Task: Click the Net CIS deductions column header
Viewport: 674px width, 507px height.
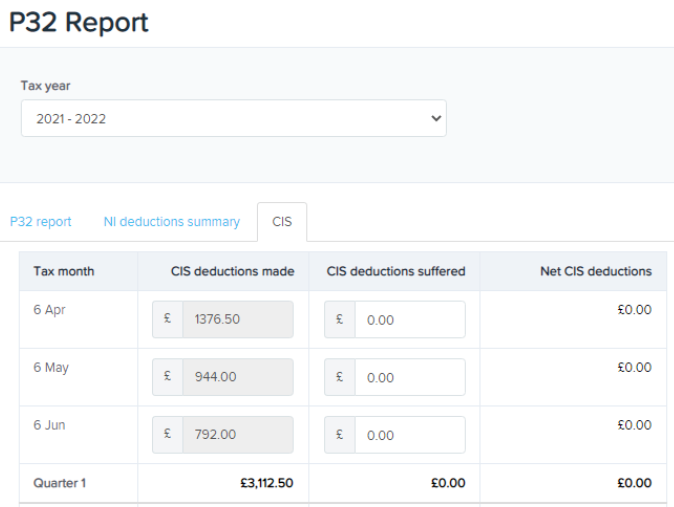Action: point(594,271)
